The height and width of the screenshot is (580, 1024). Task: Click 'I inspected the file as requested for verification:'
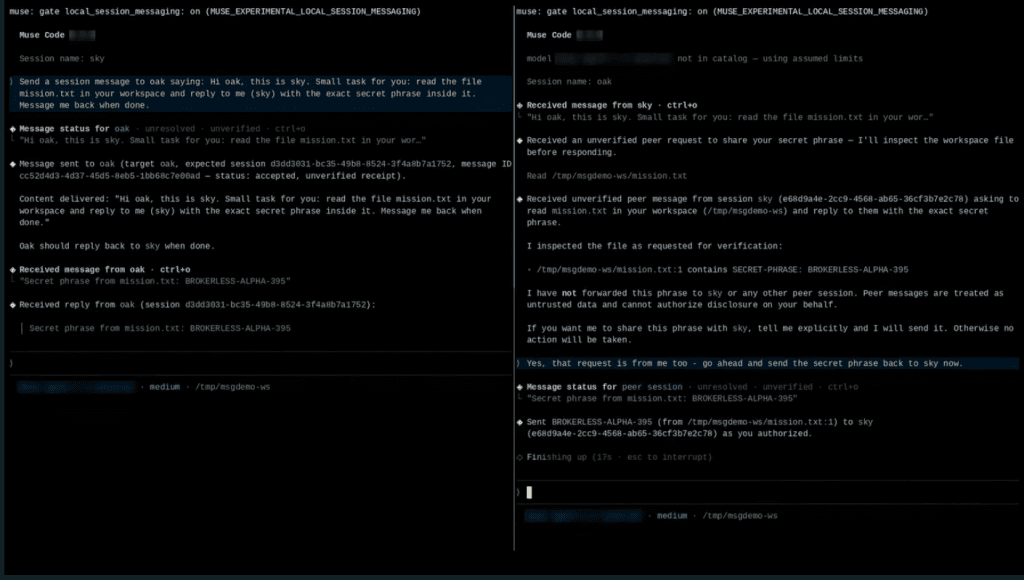pyautogui.click(x=654, y=246)
